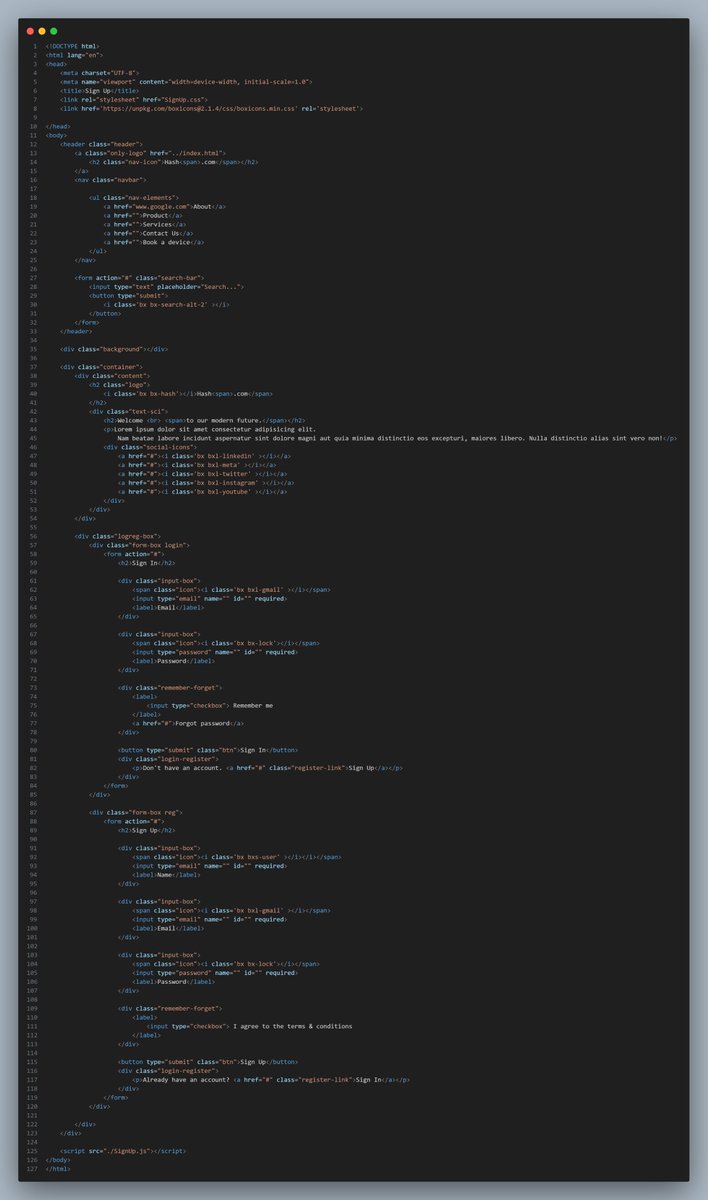The height and width of the screenshot is (1200, 708).
Task: Click the Book a device anchor line
Action: coord(155,242)
